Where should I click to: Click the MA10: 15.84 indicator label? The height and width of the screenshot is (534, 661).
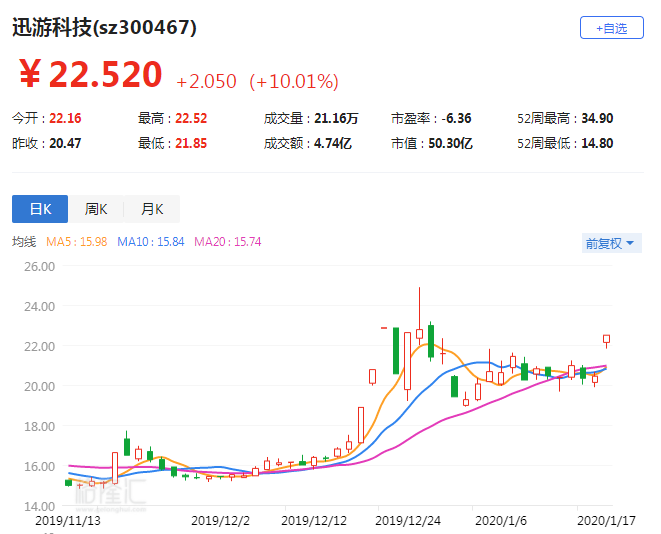coord(150,242)
